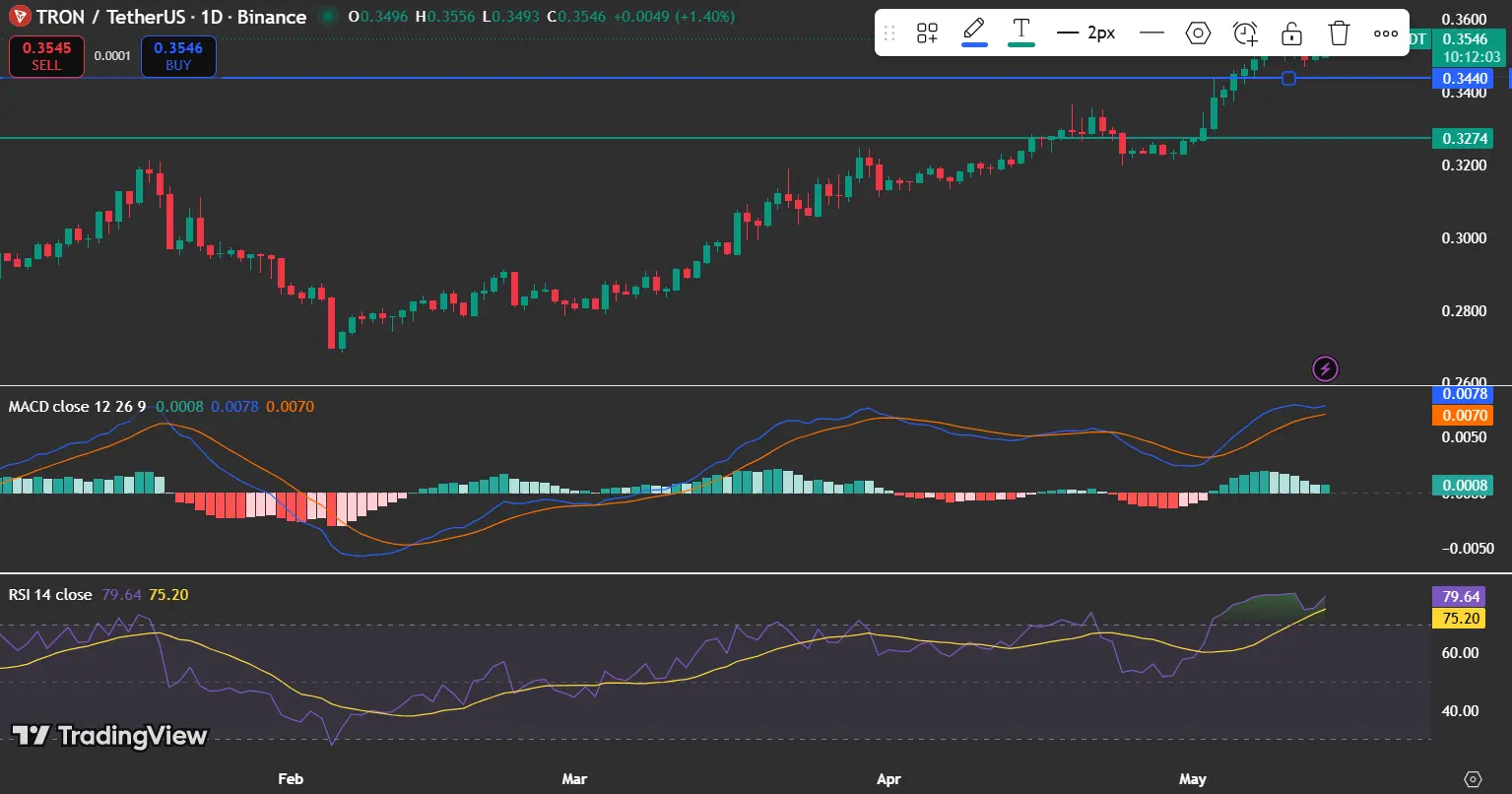The height and width of the screenshot is (794, 1512).
Task: Click the Apr label on time axis
Action: 888,779
